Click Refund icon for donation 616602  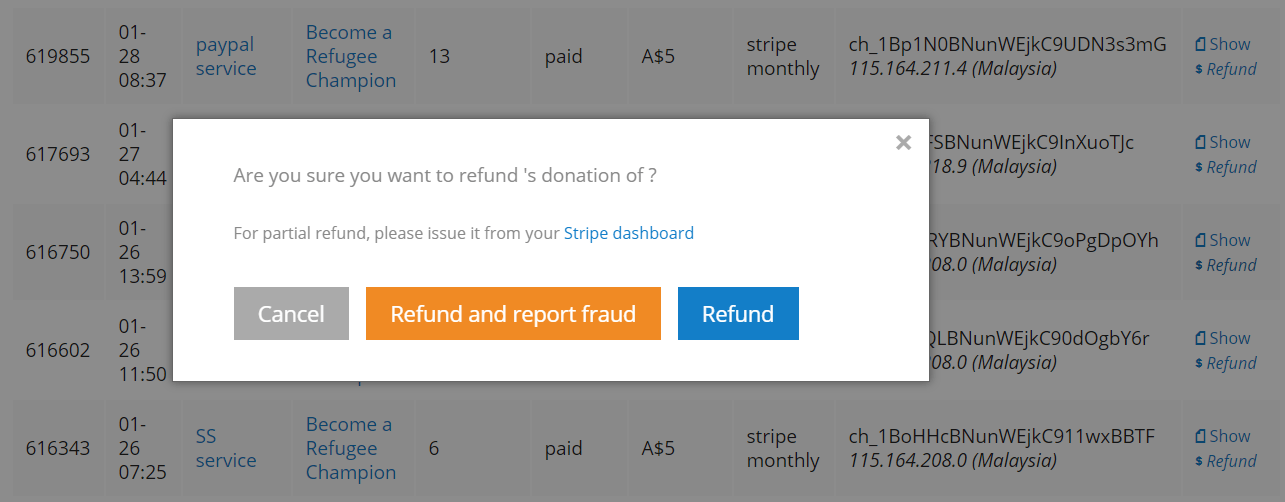[1225, 363]
